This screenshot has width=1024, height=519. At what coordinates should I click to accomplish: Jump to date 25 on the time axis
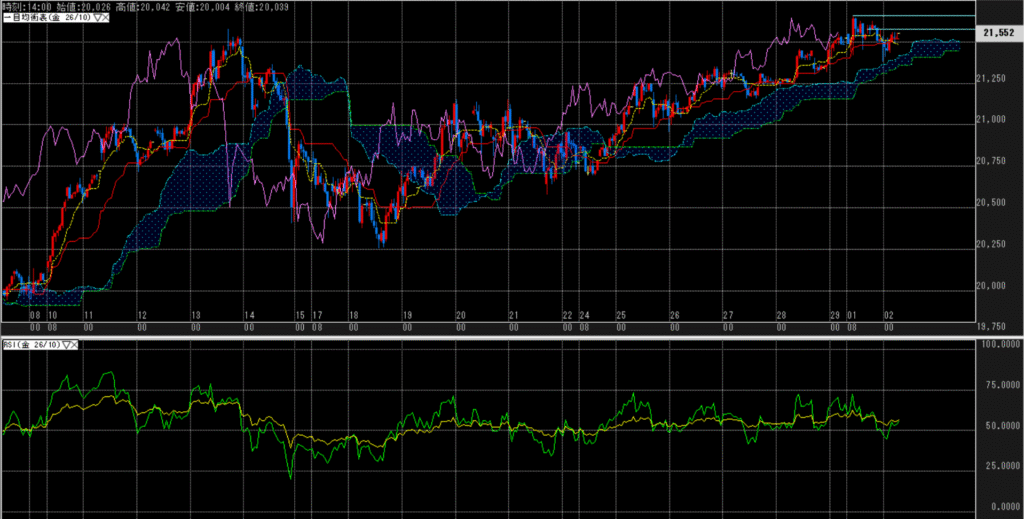620,314
